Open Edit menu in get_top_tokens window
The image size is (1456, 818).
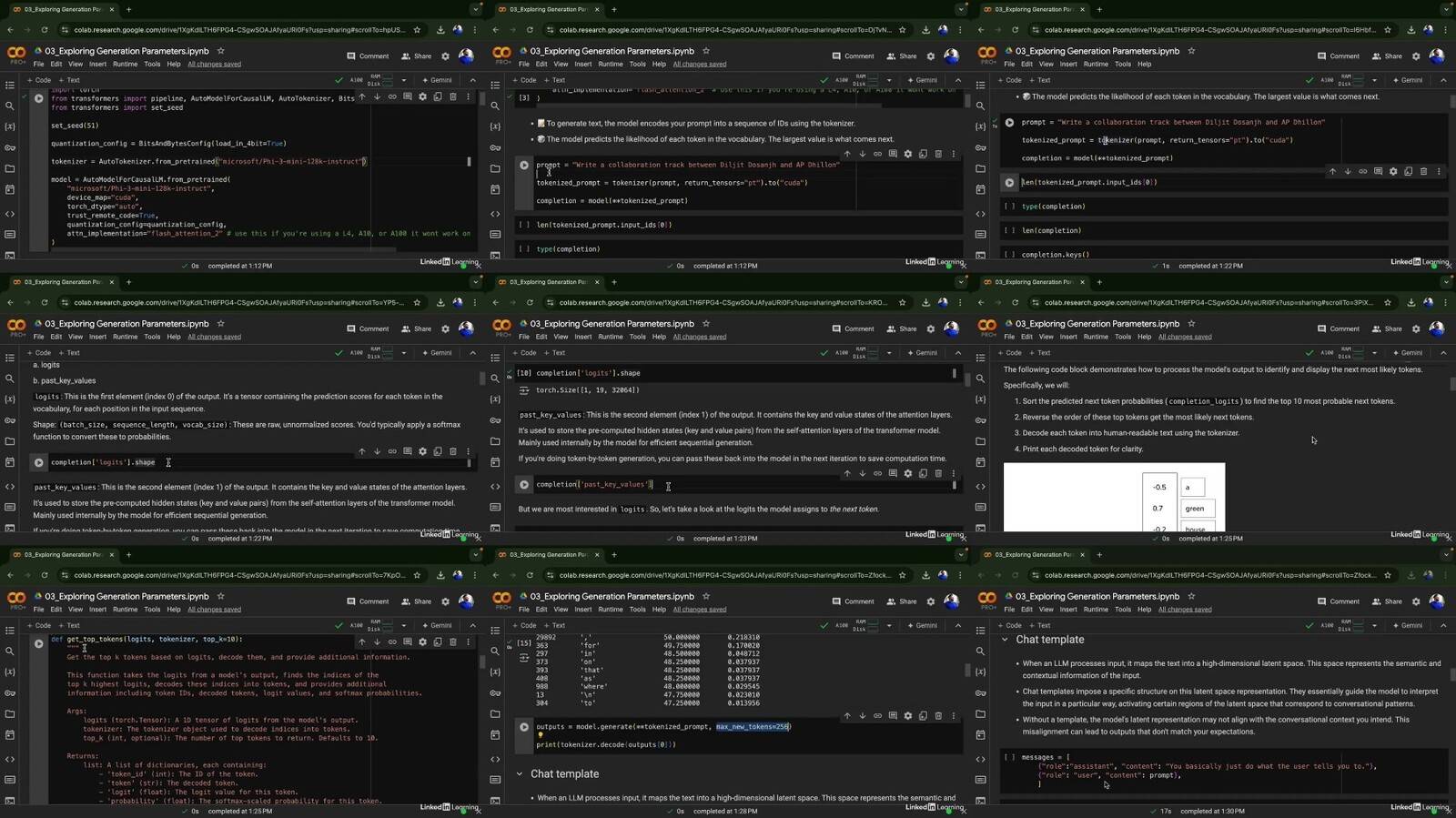[56, 610]
